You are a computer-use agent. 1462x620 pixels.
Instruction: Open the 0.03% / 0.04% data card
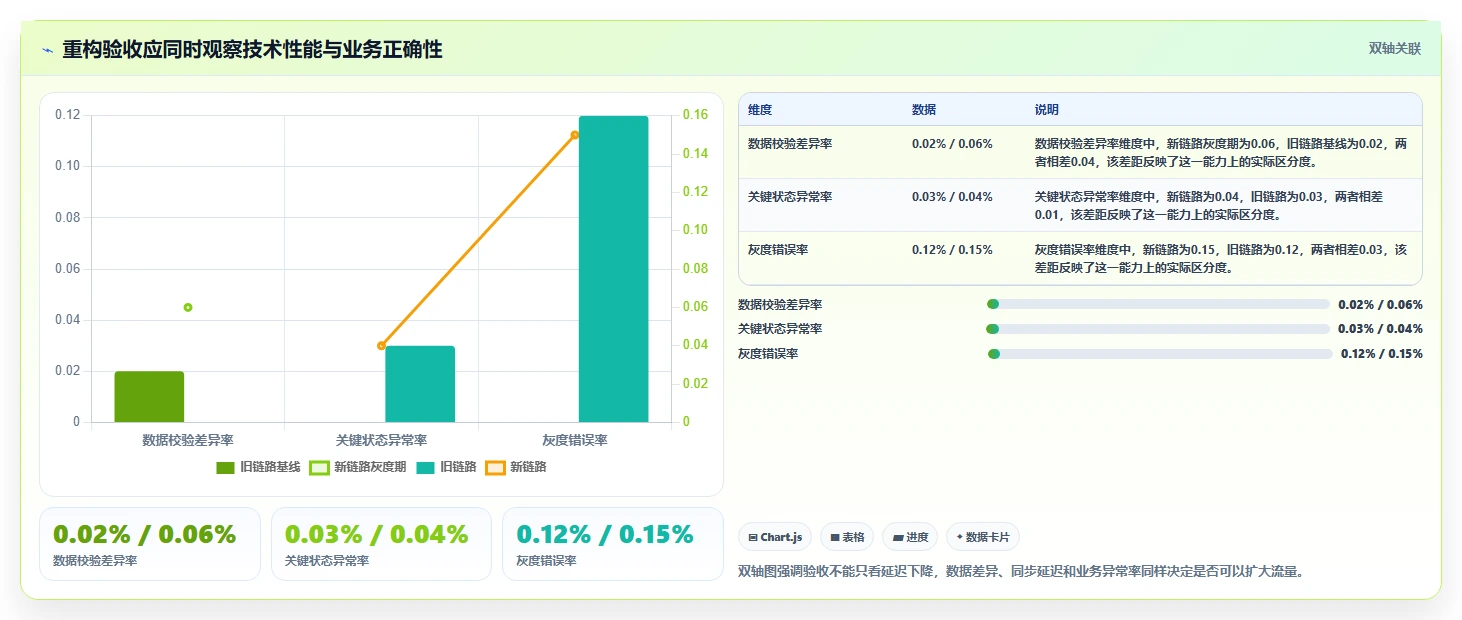[x=381, y=544]
